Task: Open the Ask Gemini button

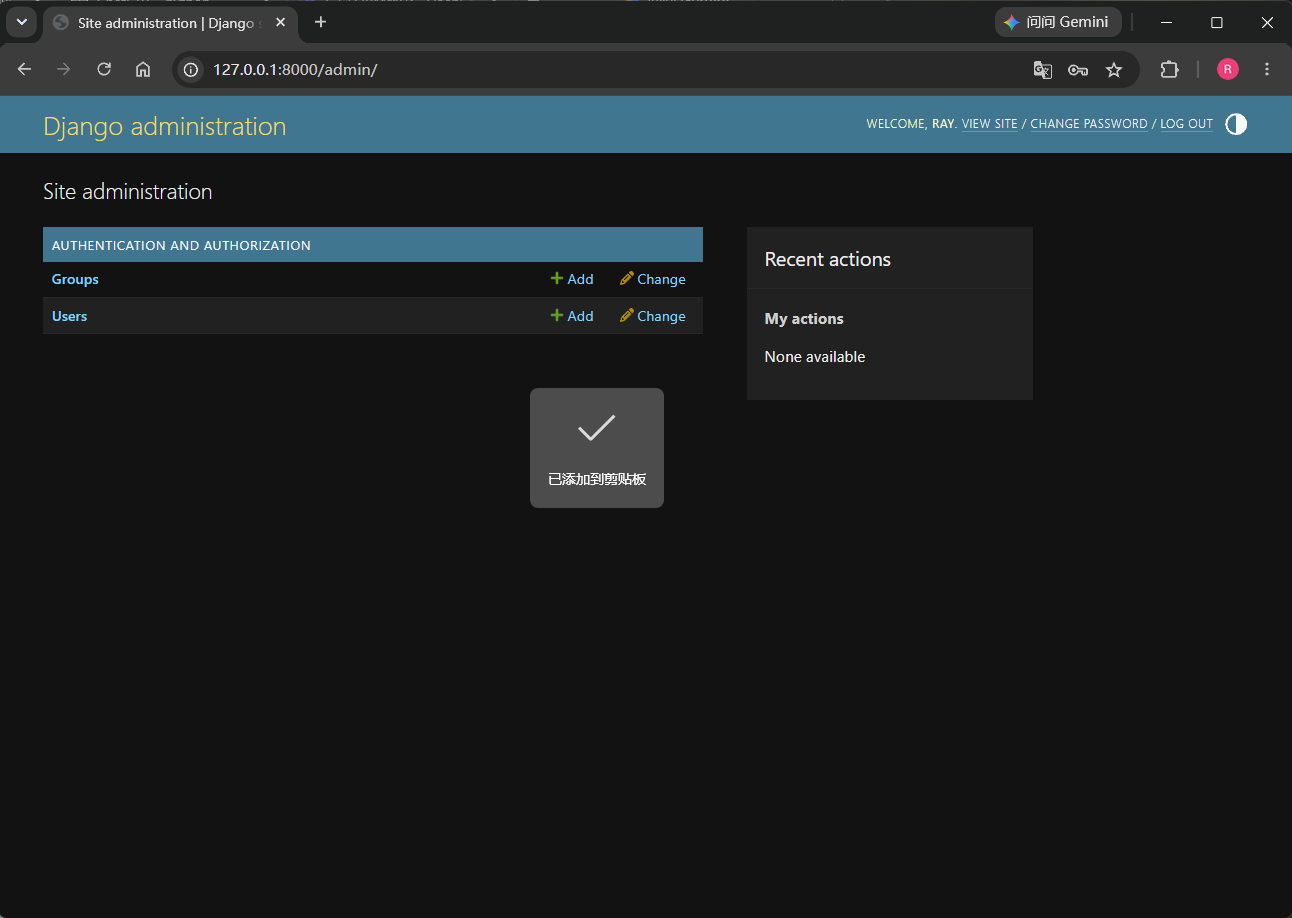Action: tap(1058, 22)
